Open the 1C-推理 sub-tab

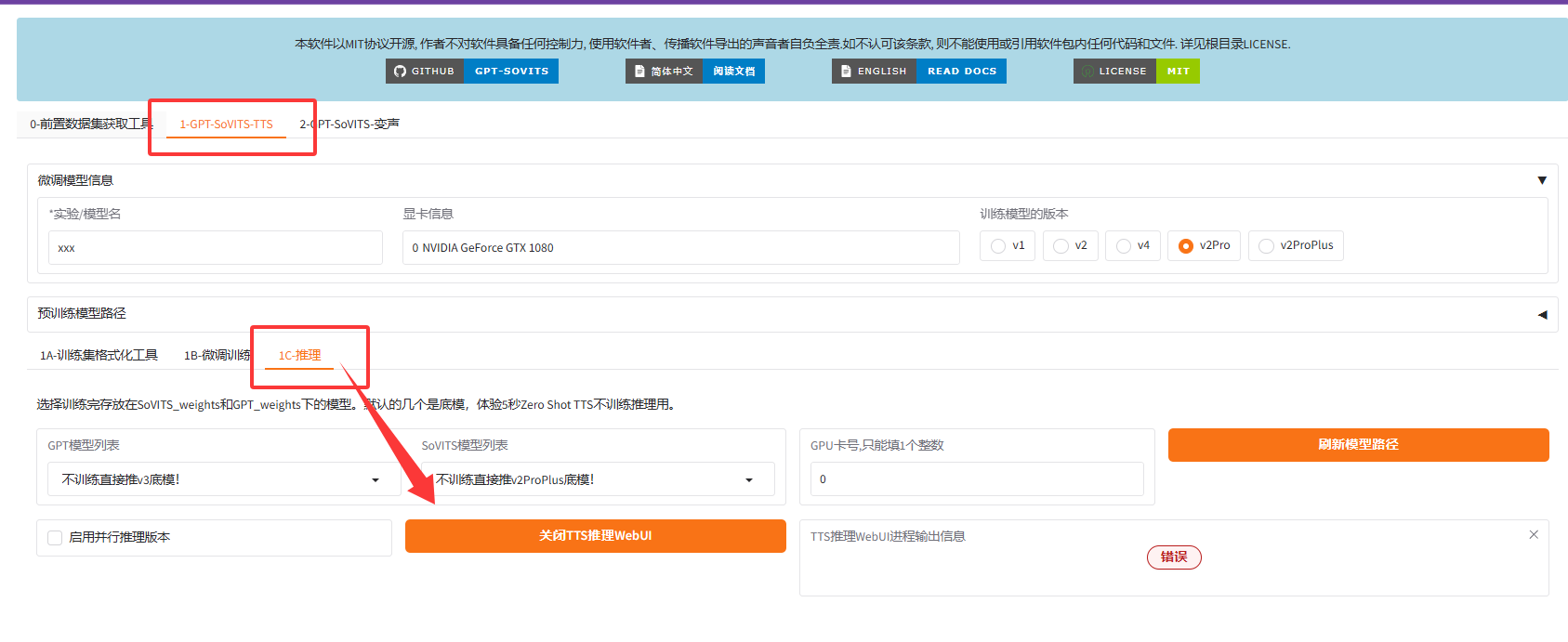click(299, 355)
